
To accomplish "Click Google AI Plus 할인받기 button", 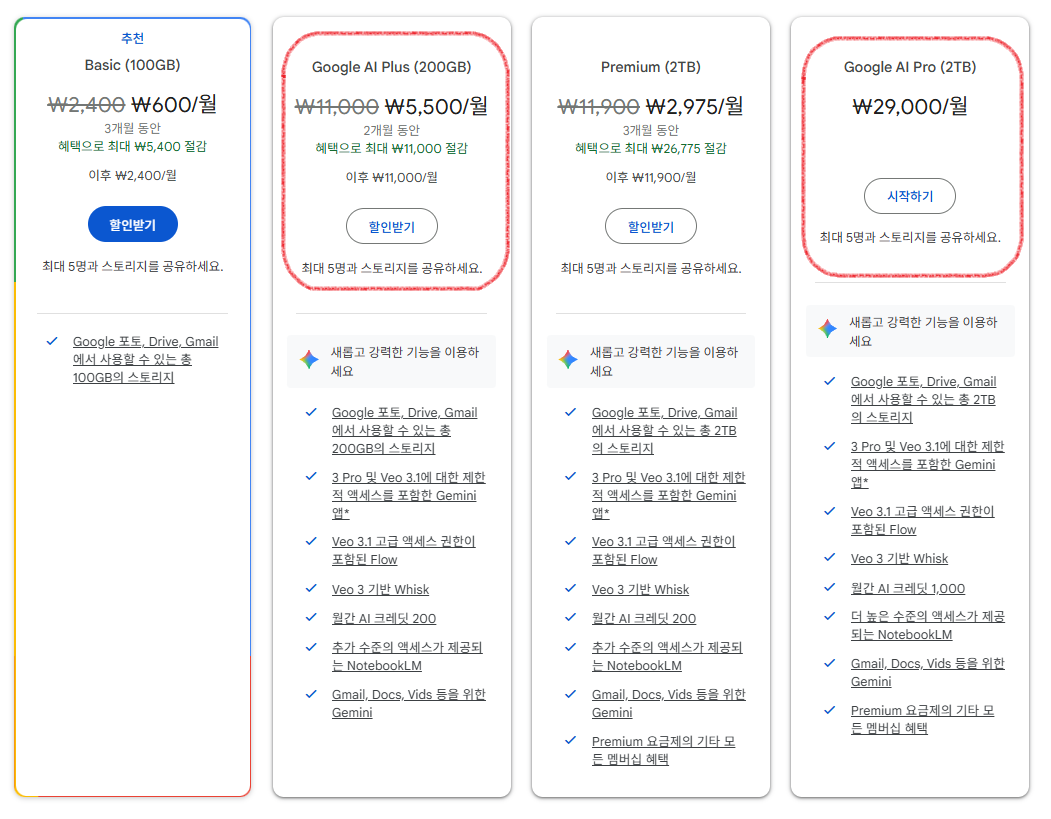I will pos(391,227).
